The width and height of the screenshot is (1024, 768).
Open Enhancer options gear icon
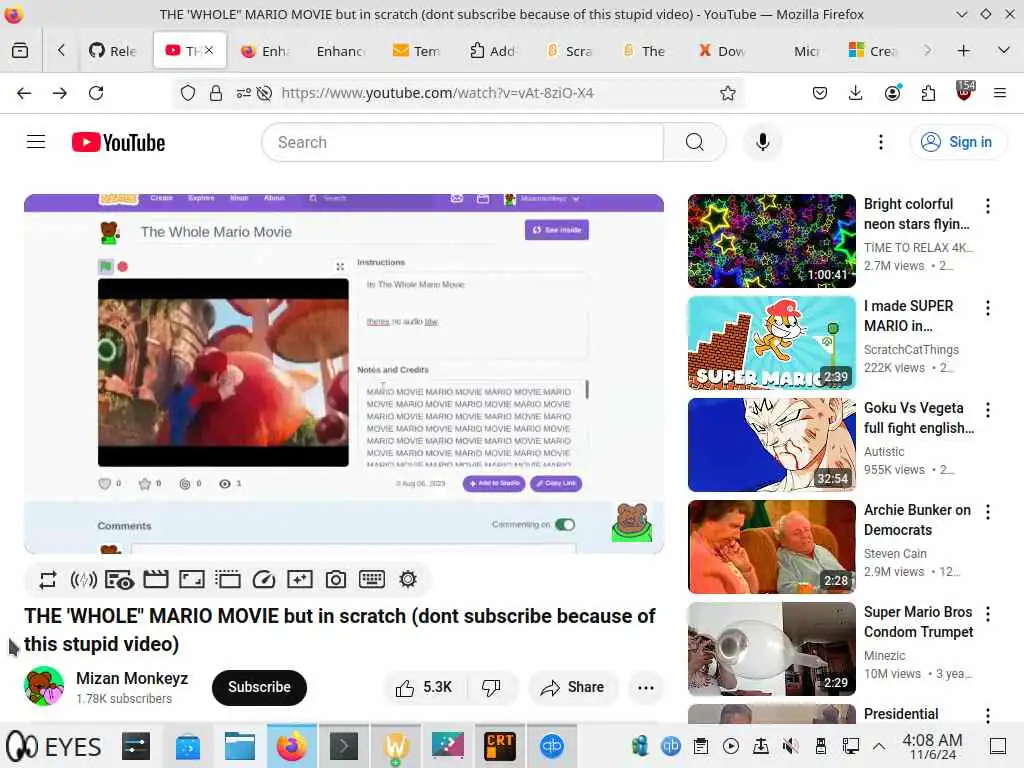coord(408,580)
